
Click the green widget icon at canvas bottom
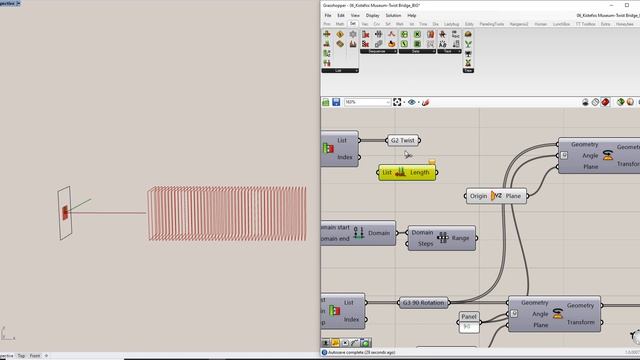[365, 343]
